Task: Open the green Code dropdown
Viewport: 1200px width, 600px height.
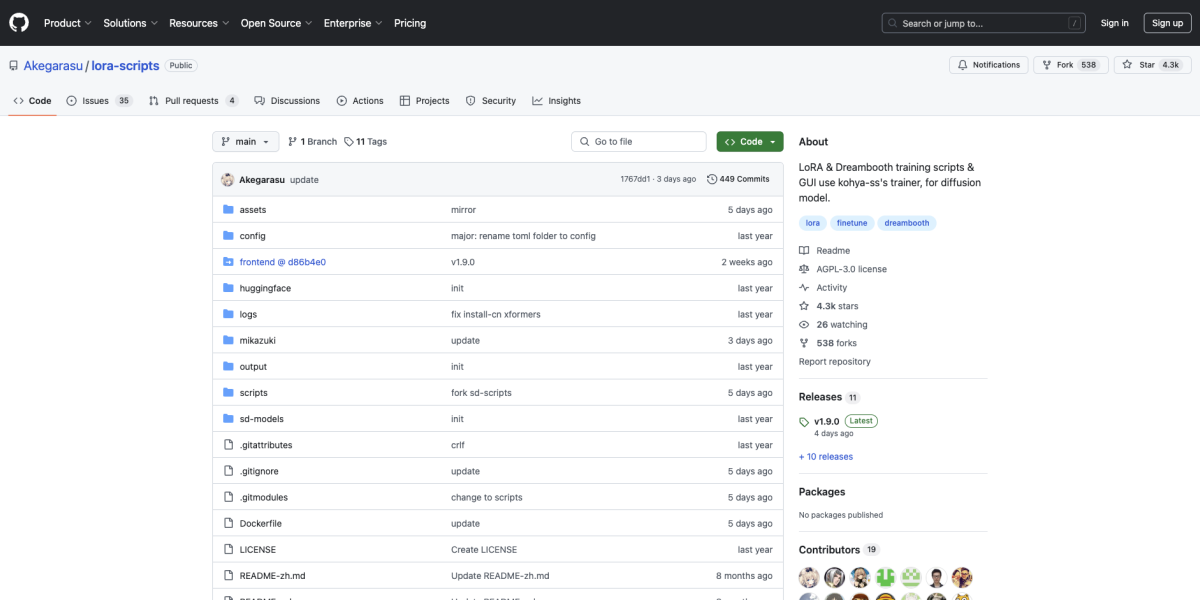Action: [x=749, y=142]
